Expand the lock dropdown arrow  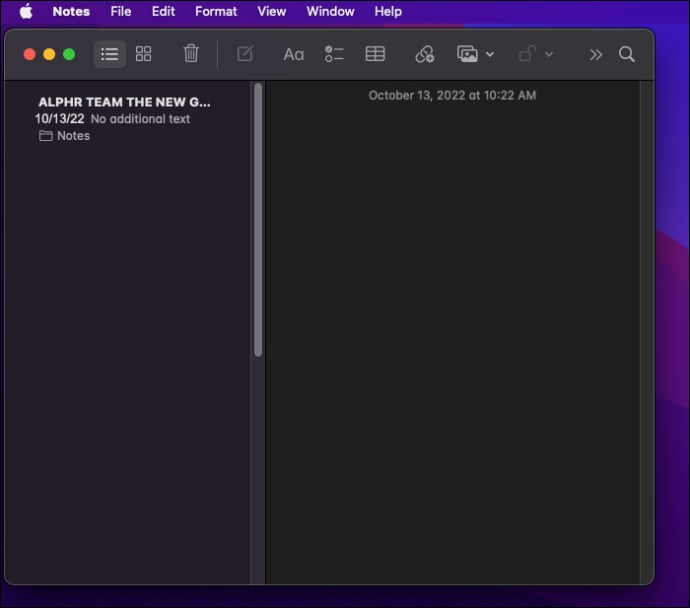[x=549, y=55]
